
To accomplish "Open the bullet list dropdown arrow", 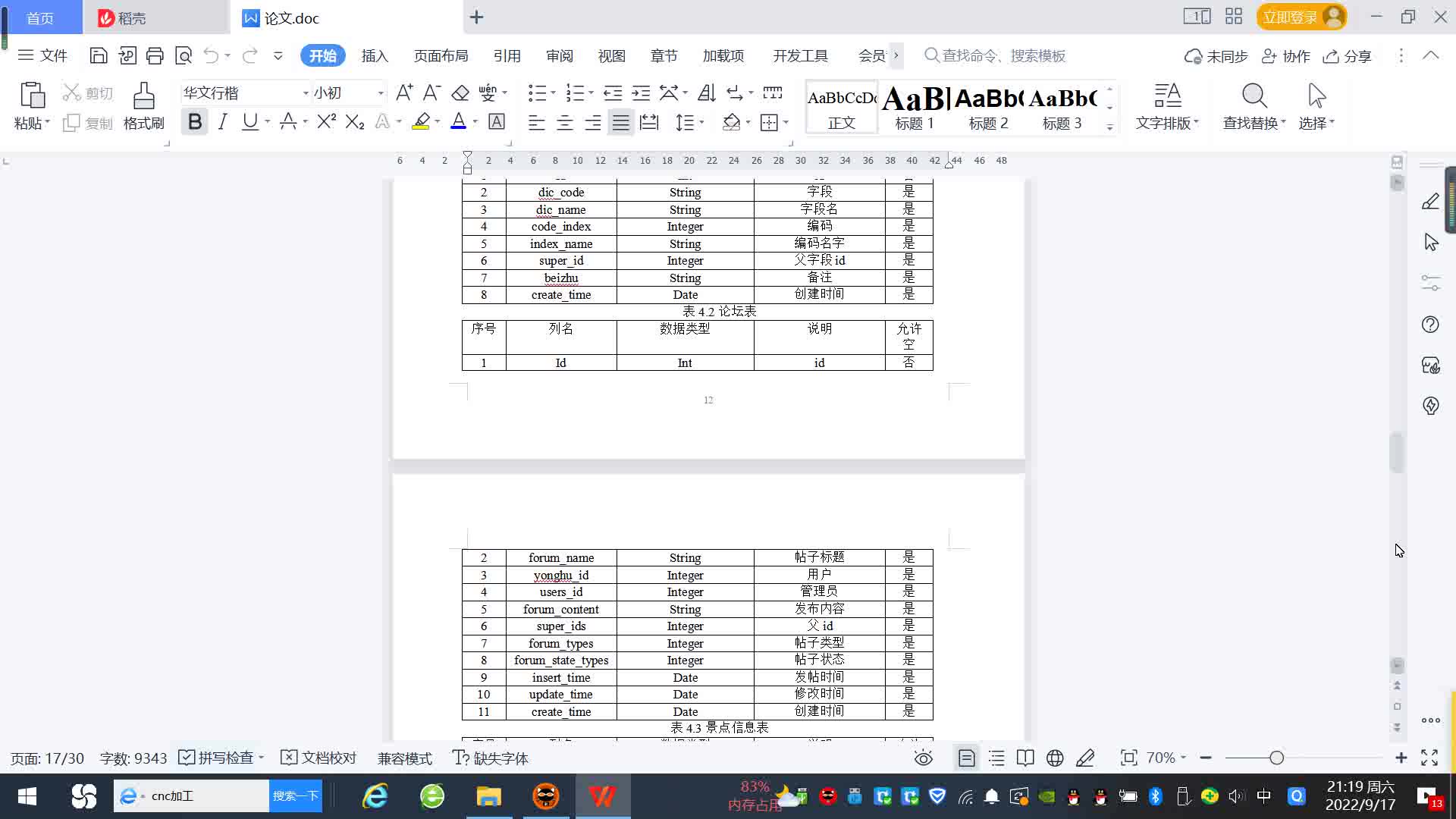I will (553, 93).
